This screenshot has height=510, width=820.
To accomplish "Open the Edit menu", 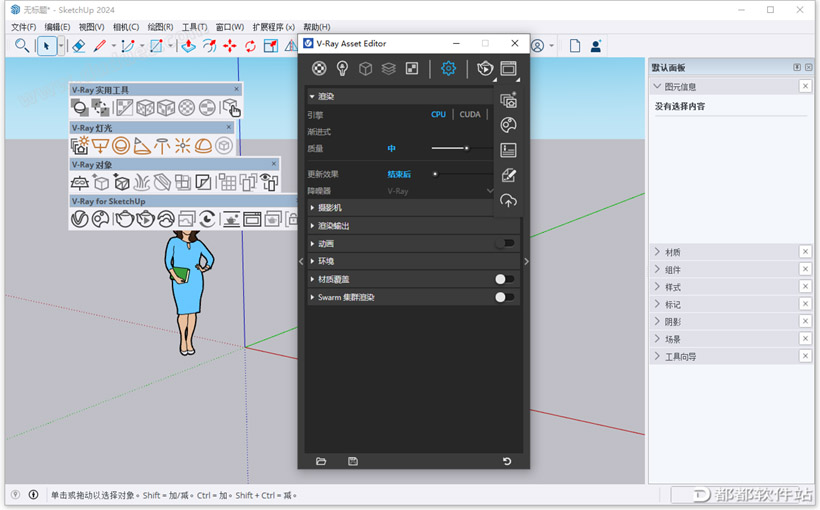I will [57, 27].
